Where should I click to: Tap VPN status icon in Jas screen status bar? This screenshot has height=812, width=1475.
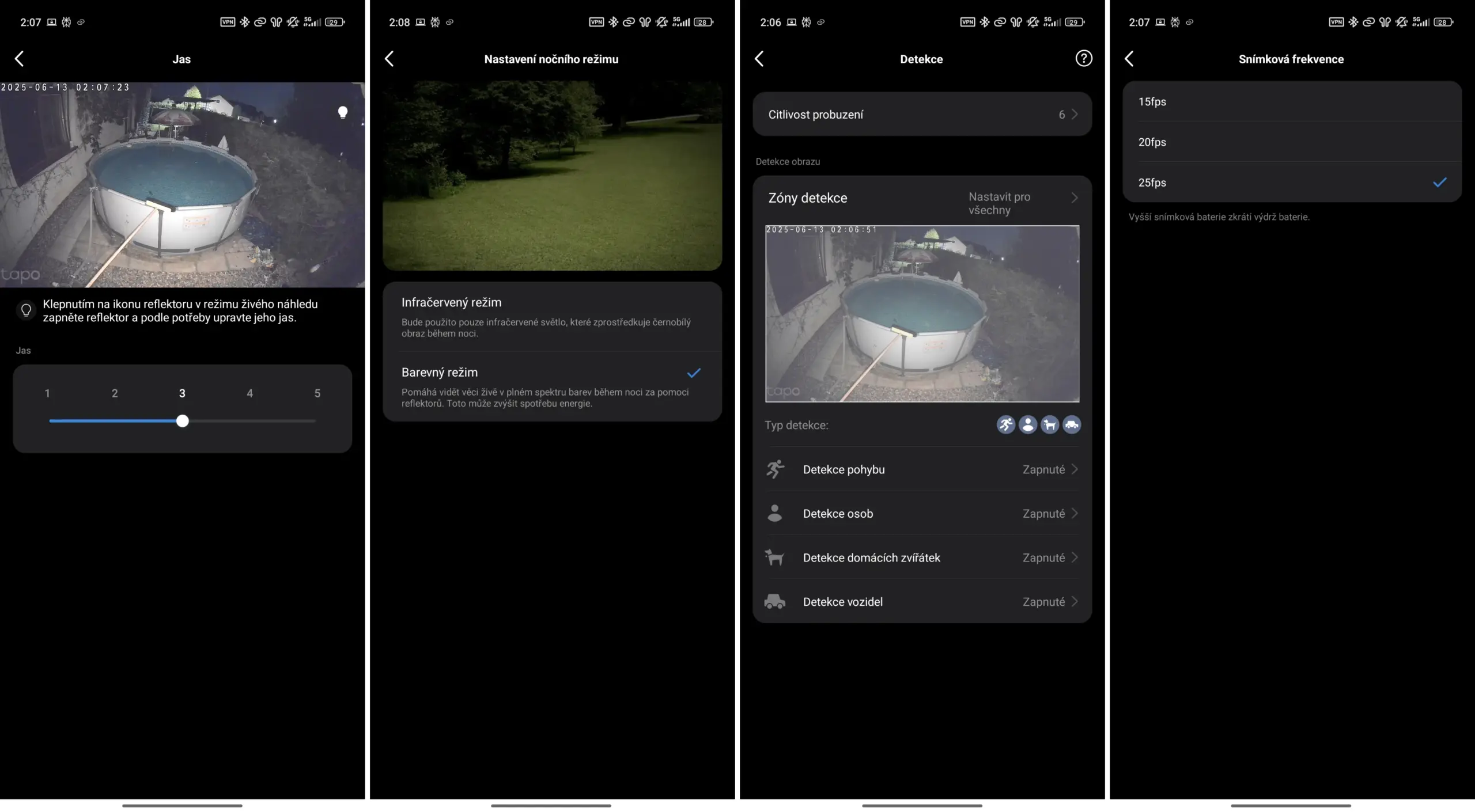point(228,22)
